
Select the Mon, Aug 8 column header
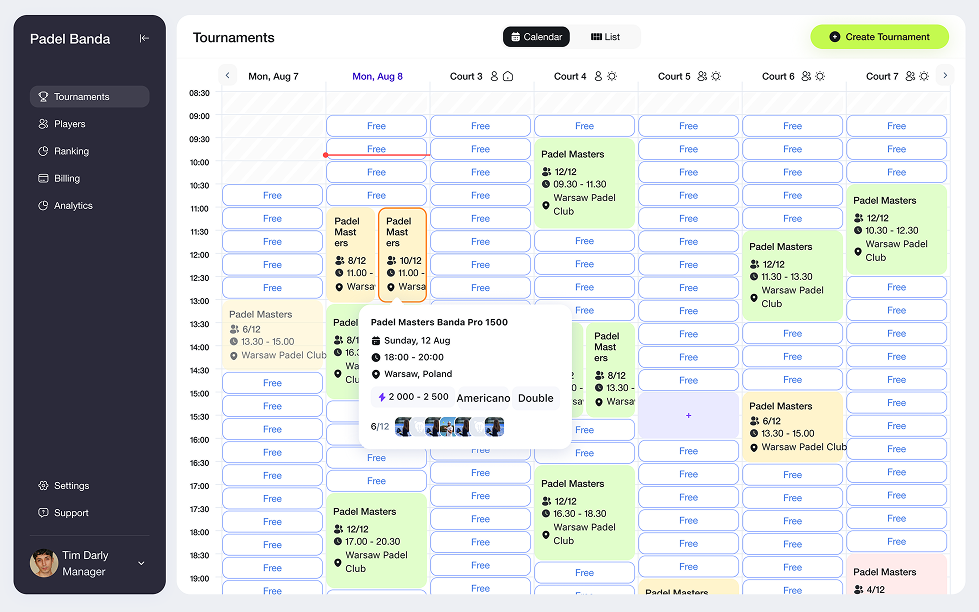pyautogui.click(x=377, y=76)
